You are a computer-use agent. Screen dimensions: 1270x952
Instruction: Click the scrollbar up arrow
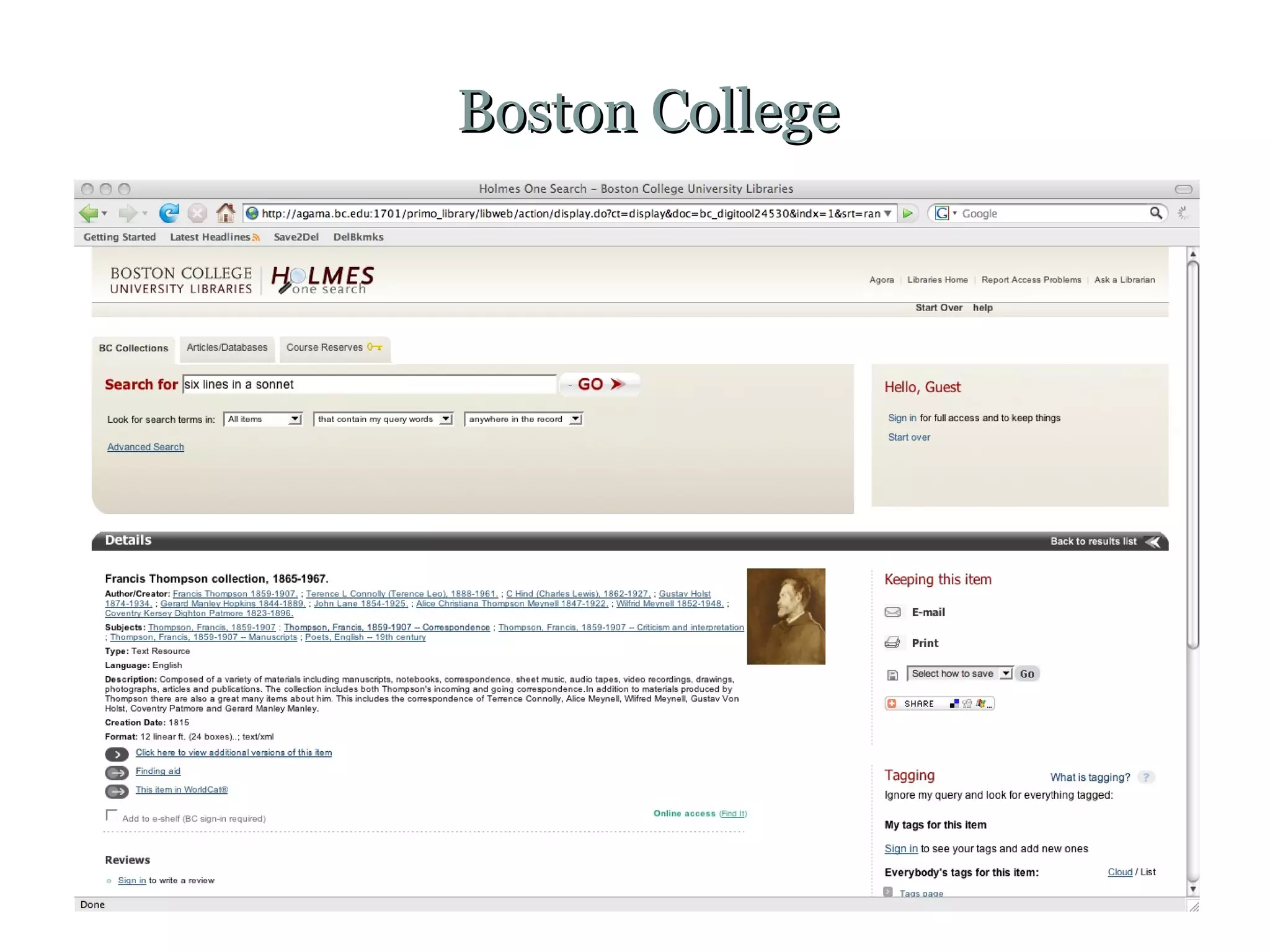(x=1192, y=254)
